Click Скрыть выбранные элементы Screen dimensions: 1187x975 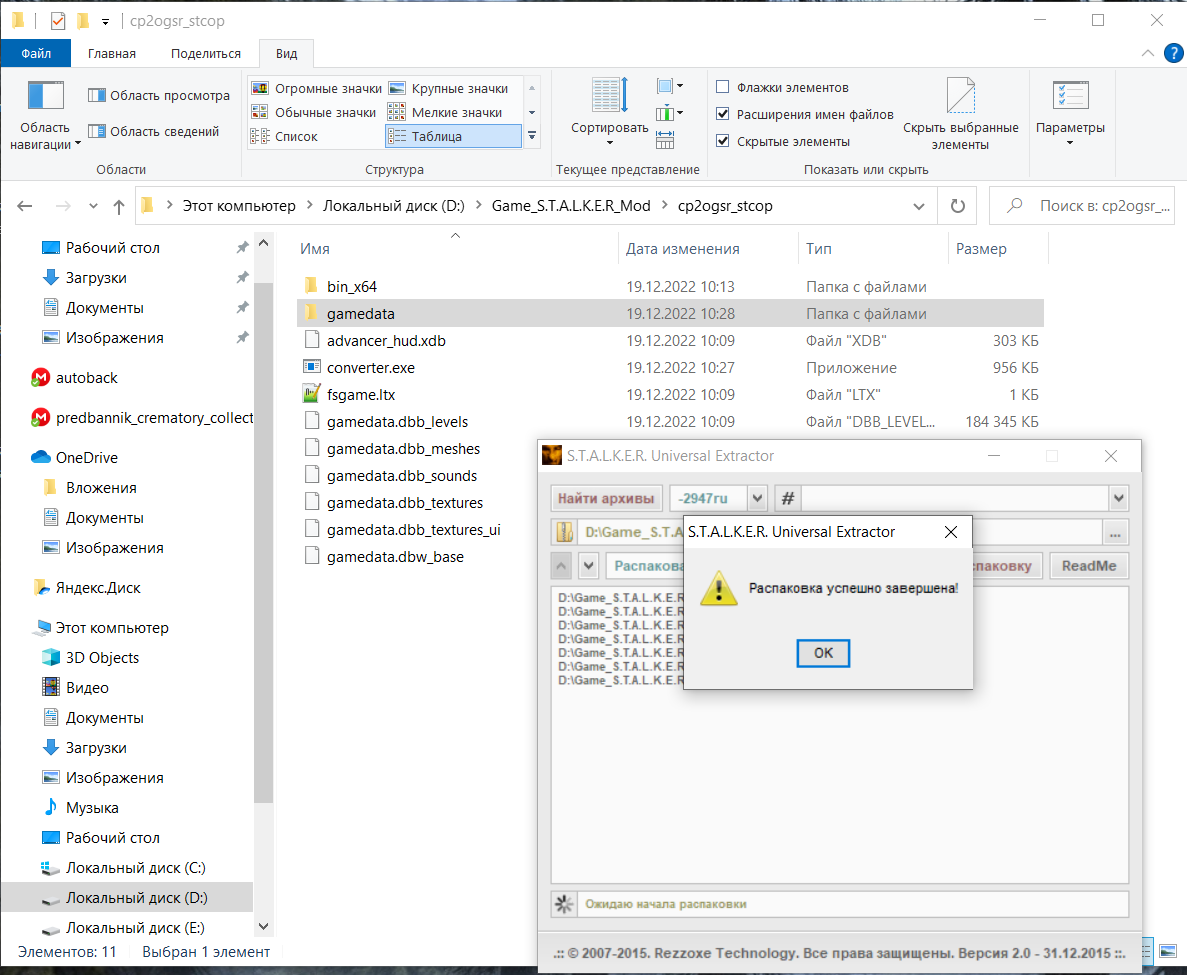coord(961,114)
